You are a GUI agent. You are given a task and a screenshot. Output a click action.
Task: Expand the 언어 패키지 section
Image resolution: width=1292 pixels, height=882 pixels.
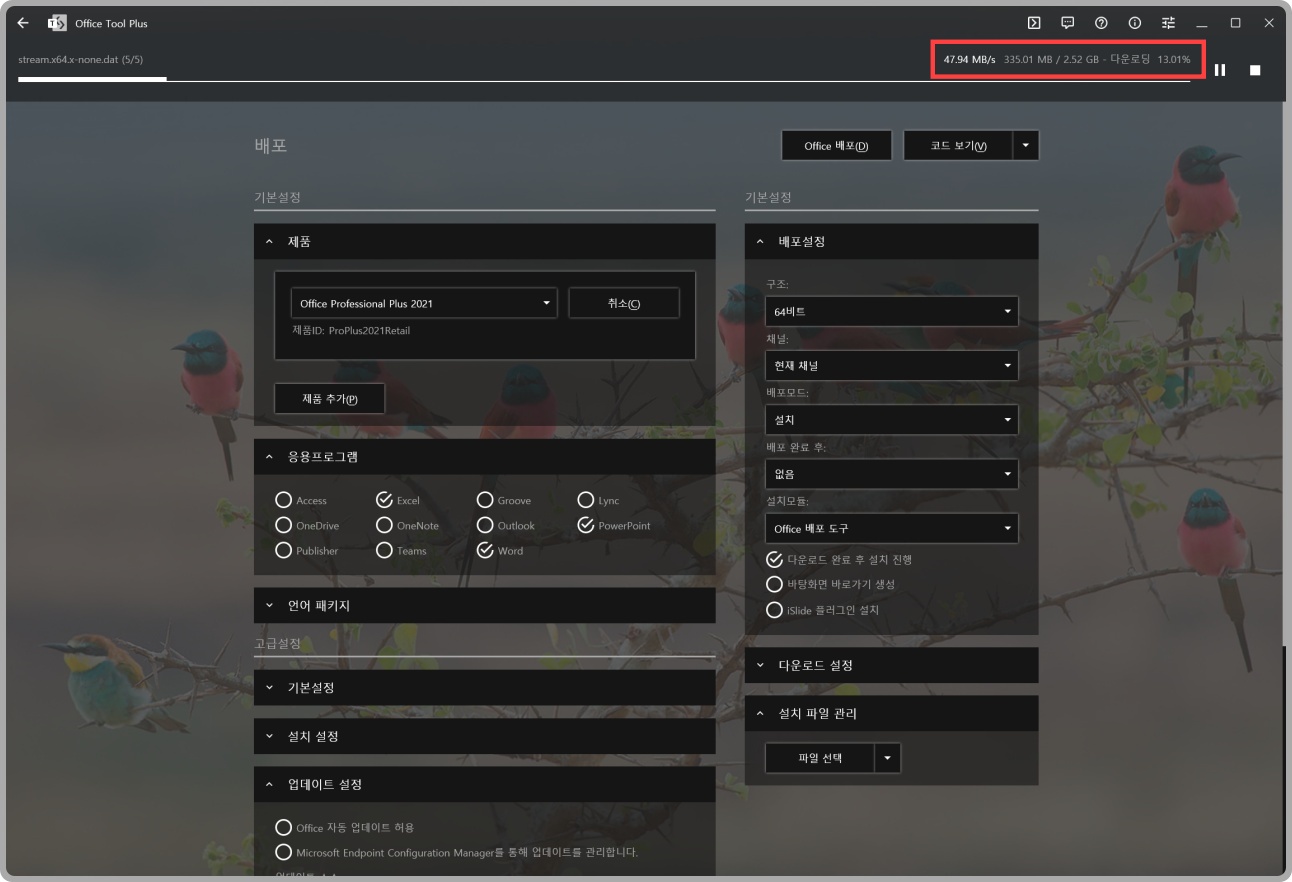point(485,605)
